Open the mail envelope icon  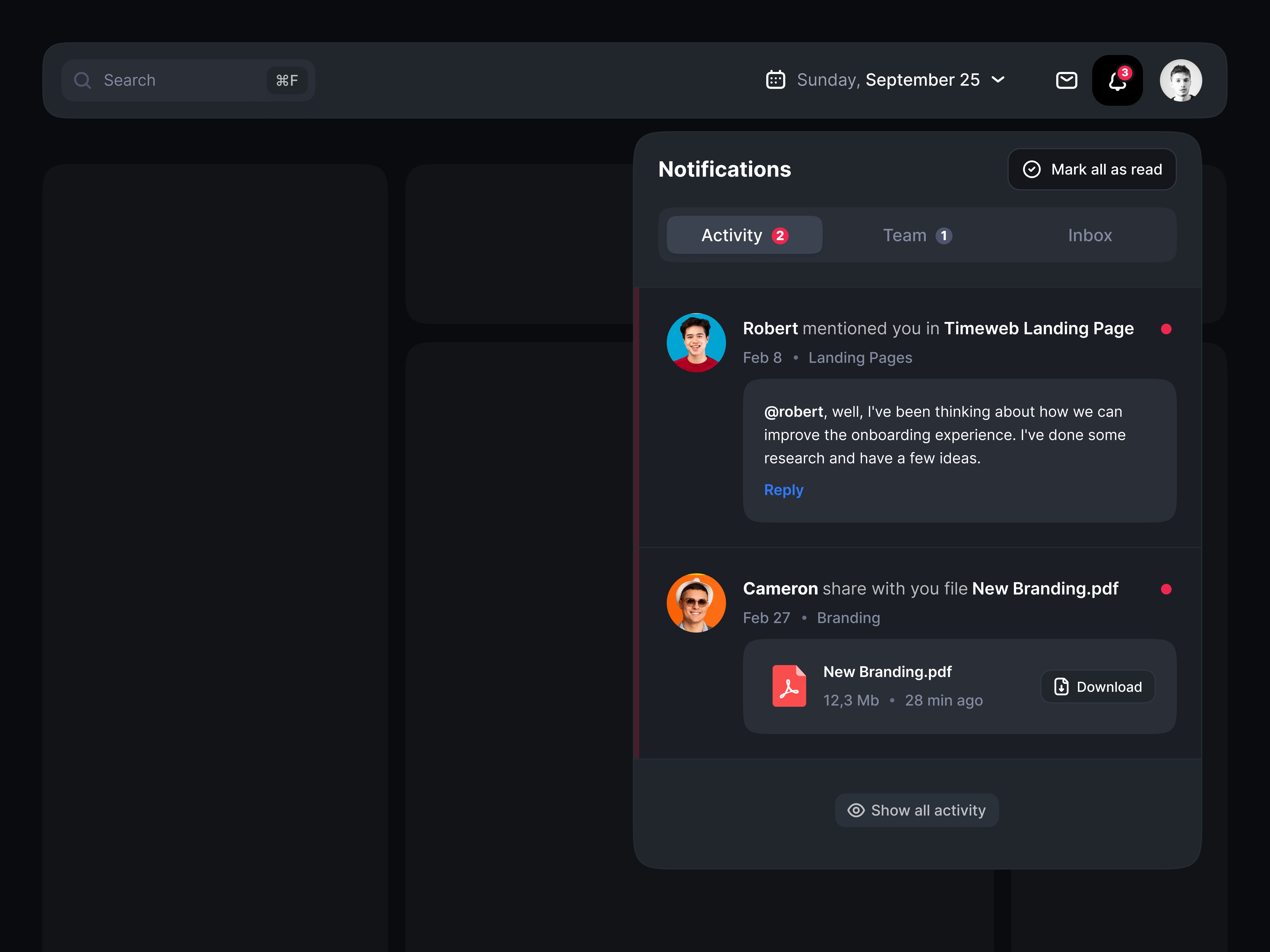pyautogui.click(x=1067, y=80)
